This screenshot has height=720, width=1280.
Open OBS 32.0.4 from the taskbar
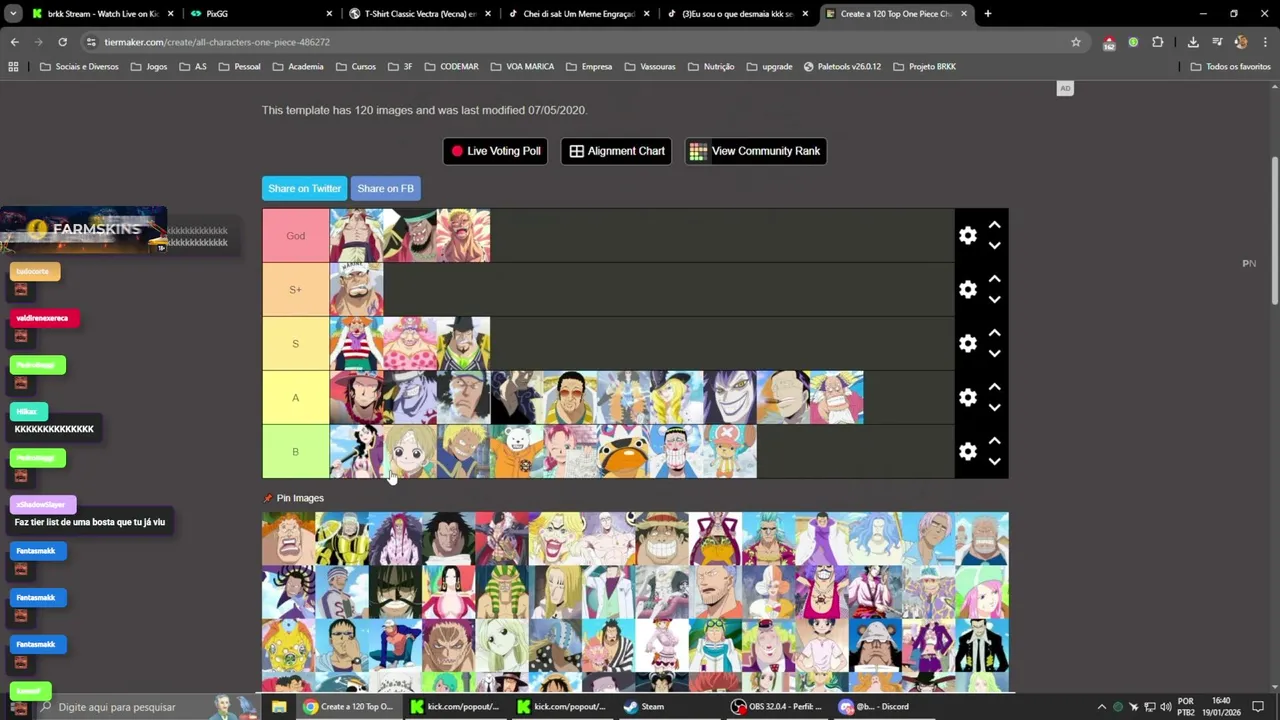tap(776, 707)
